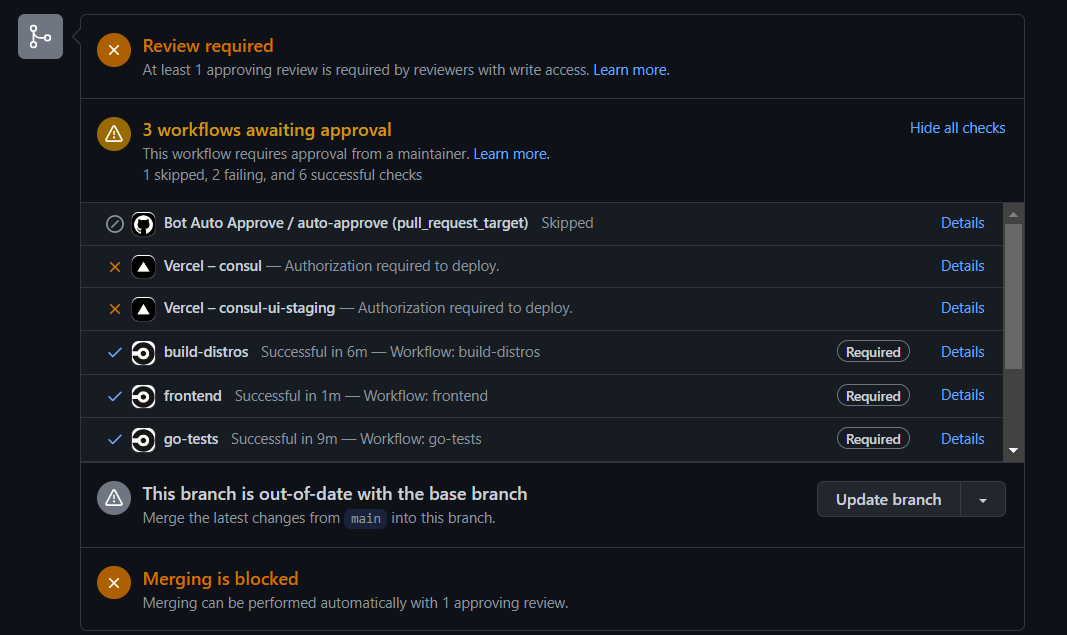Click the frontend check name
The height and width of the screenshot is (635, 1067).
[x=193, y=396]
